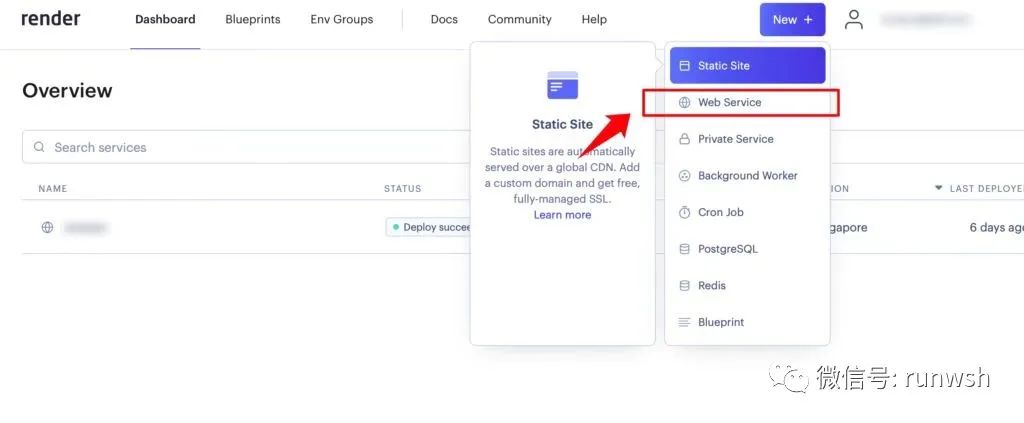Click the Blueprint lines icon

(x=684, y=322)
